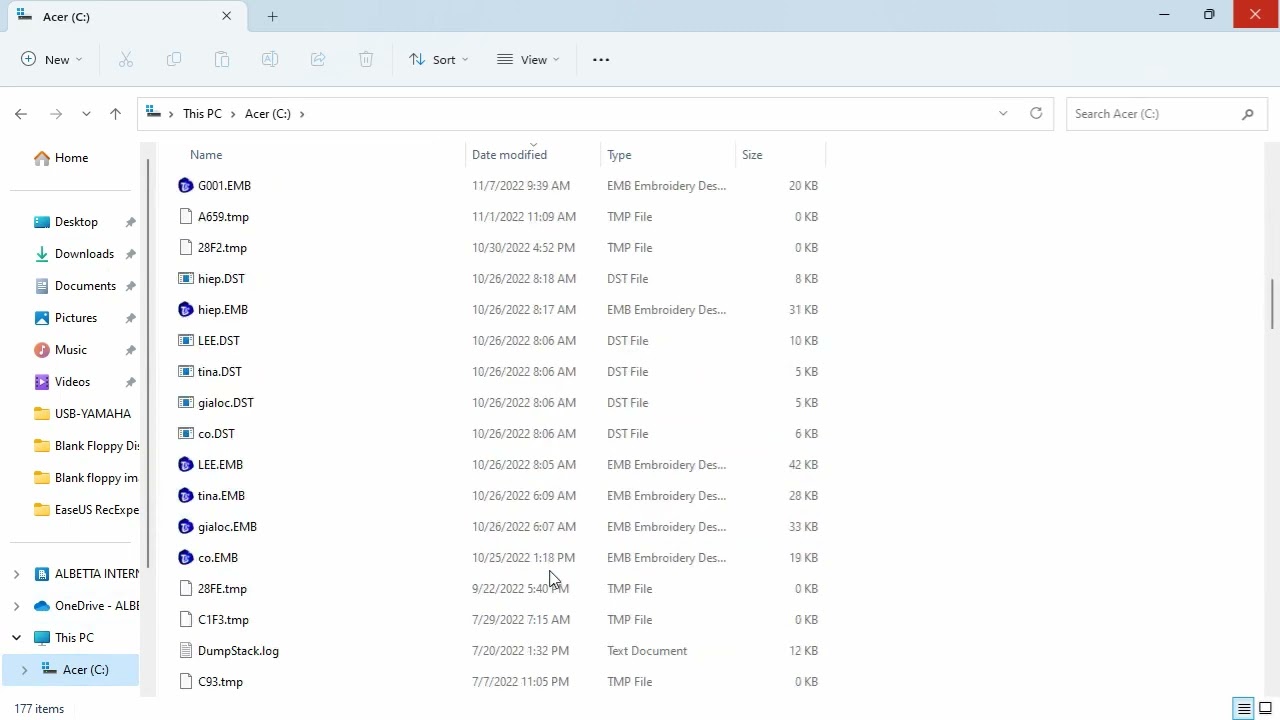The width and height of the screenshot is (1280, 720).
Task: Click Acer (C:) in the breadcrumb path
Action: click(x=268, y=114)
